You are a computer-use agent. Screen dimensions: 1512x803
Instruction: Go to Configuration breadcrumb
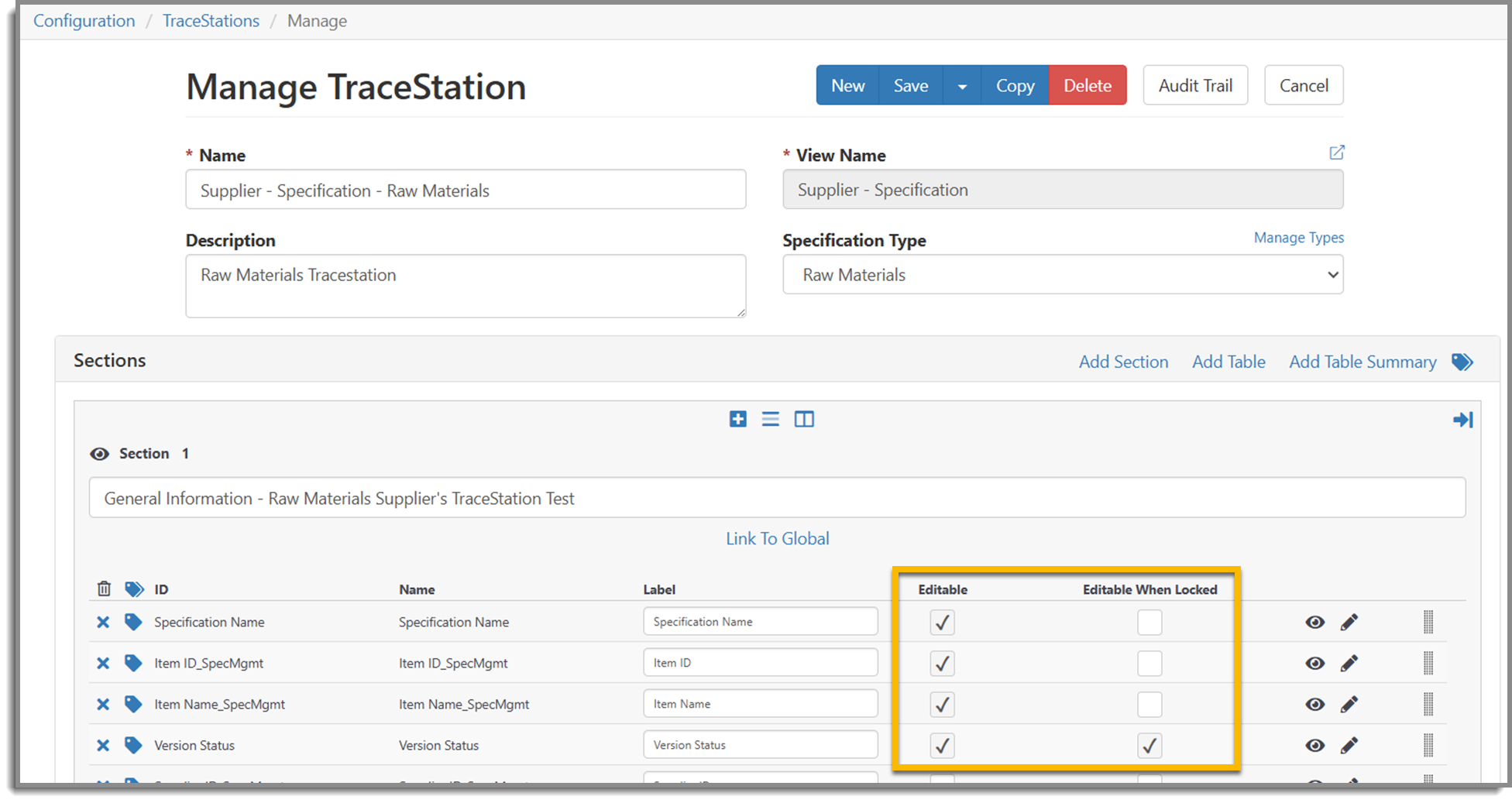[x=84, y=21]
